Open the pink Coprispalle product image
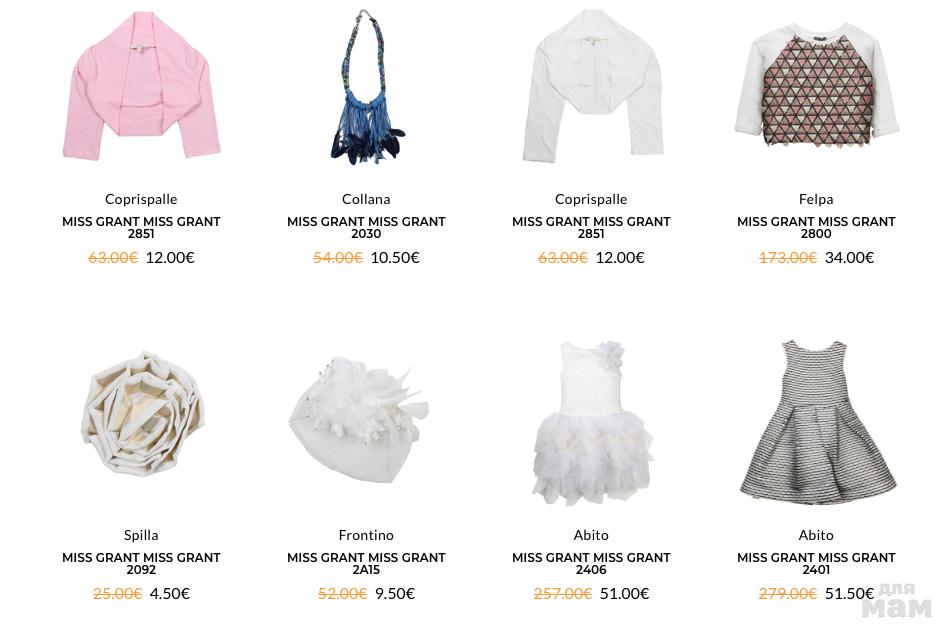 pos(141,88)
